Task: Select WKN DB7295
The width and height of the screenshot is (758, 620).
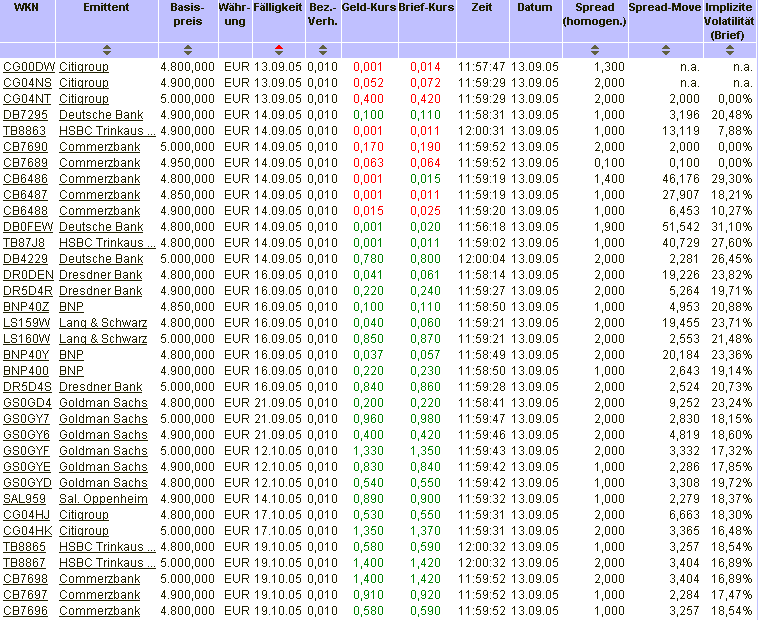Action: 26,115
